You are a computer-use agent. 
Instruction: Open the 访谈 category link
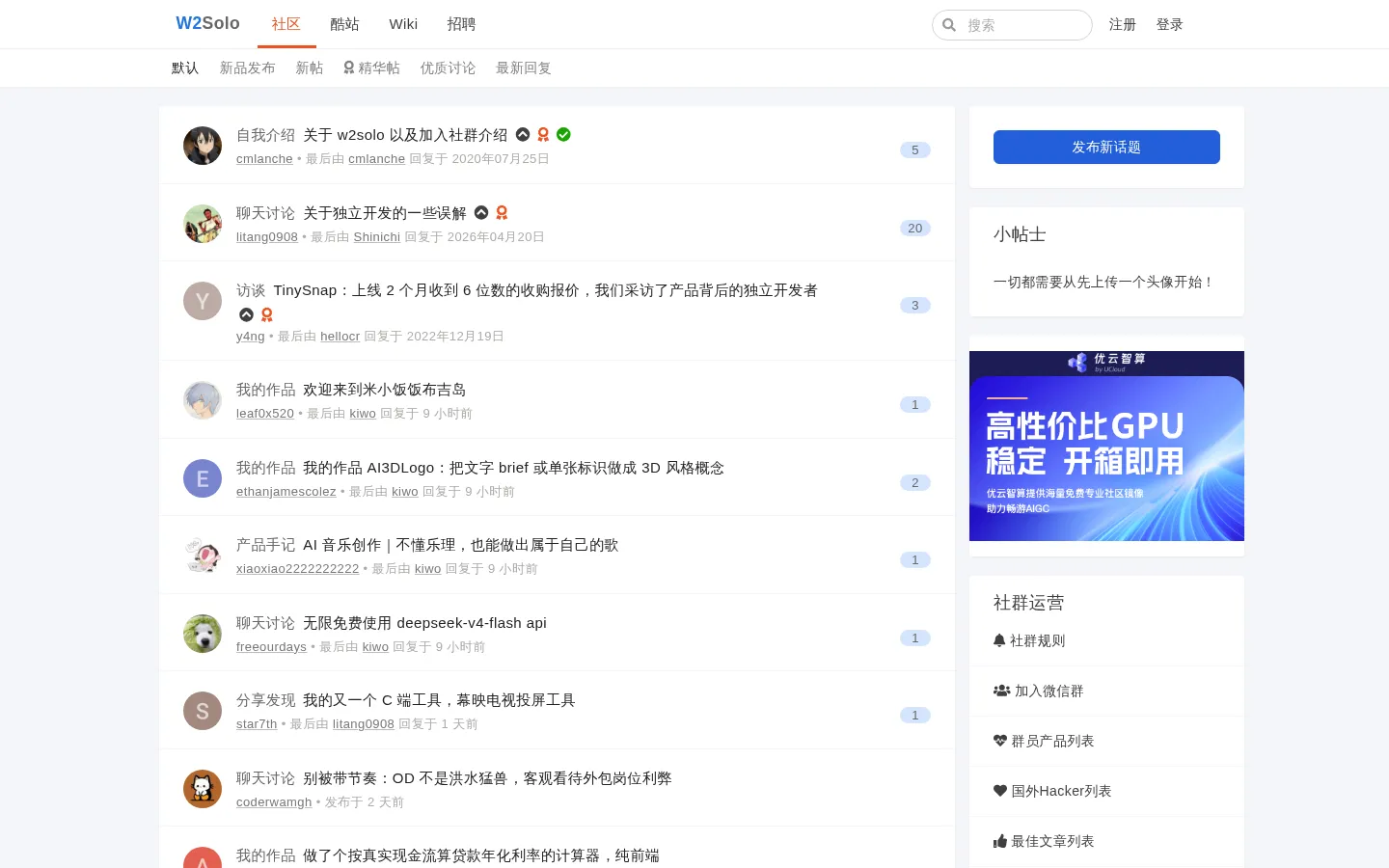(251, 290)
